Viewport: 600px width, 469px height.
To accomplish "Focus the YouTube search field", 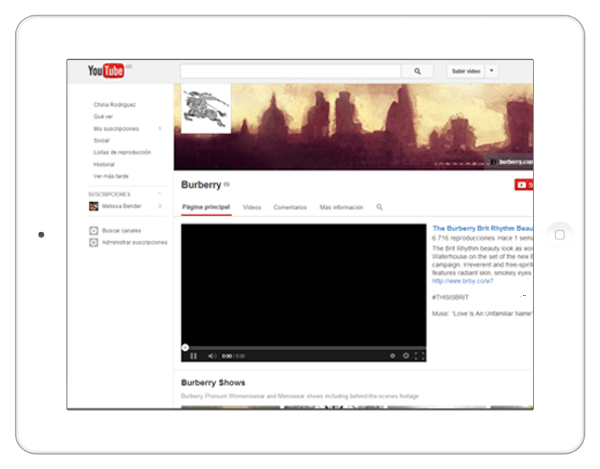I will (290, 71).
